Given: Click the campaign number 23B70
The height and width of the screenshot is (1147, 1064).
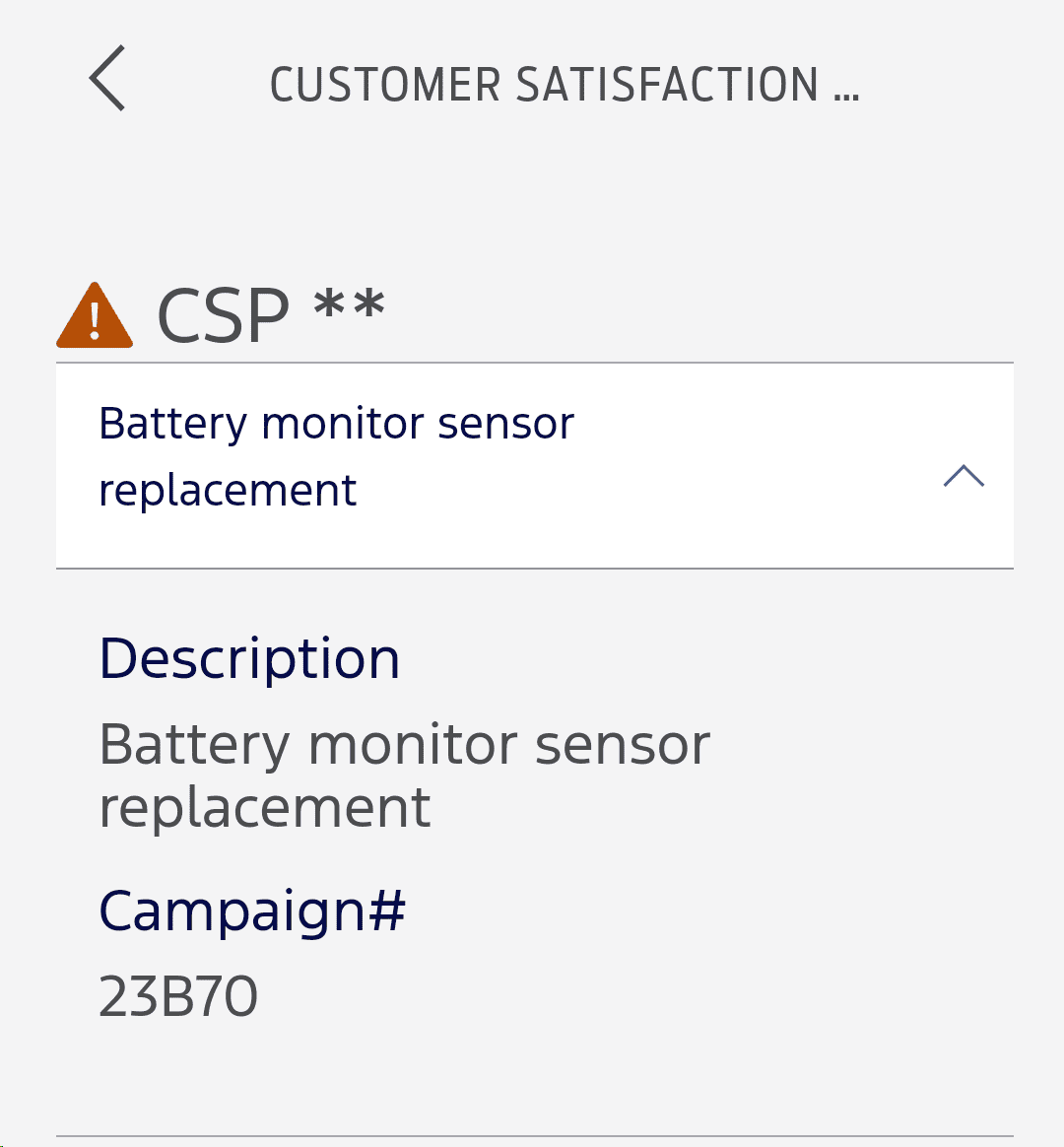Looking at the screenshot, I should [178, 996].
